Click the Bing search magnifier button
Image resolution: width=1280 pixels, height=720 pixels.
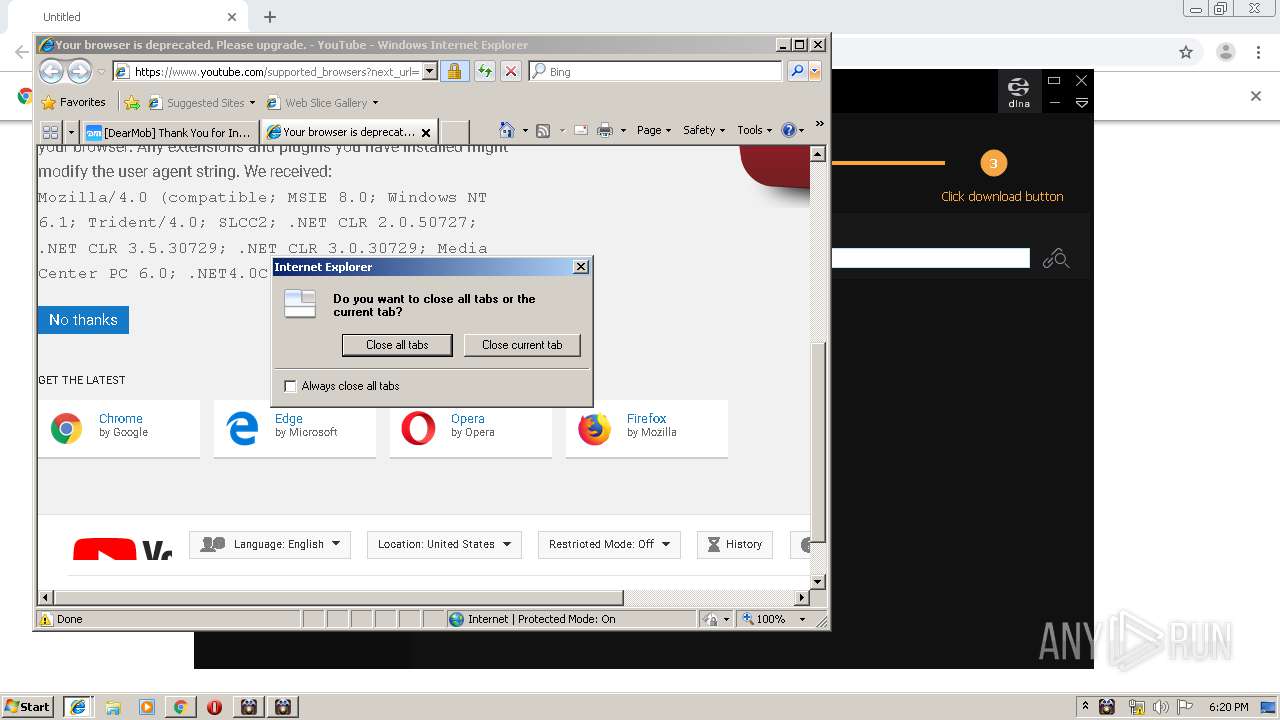click(x=796, y=71)
